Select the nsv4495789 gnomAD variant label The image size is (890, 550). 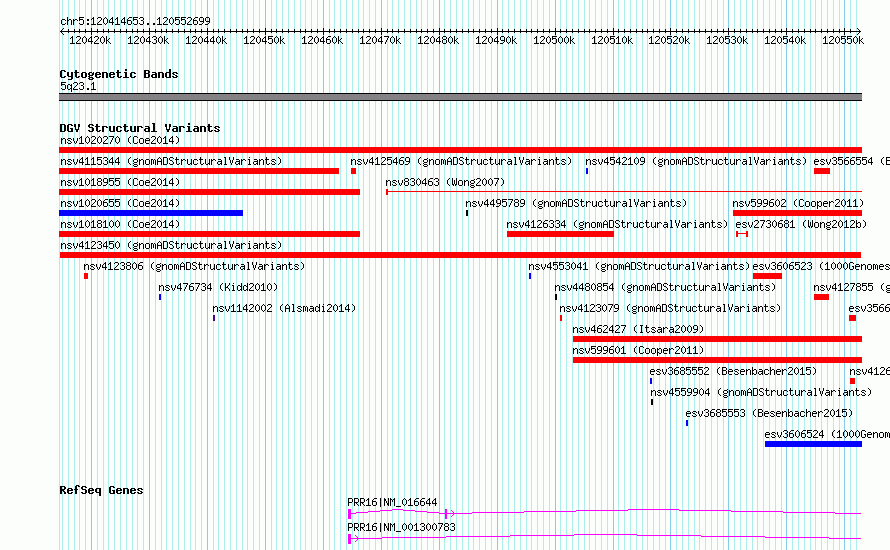(576, 203)
